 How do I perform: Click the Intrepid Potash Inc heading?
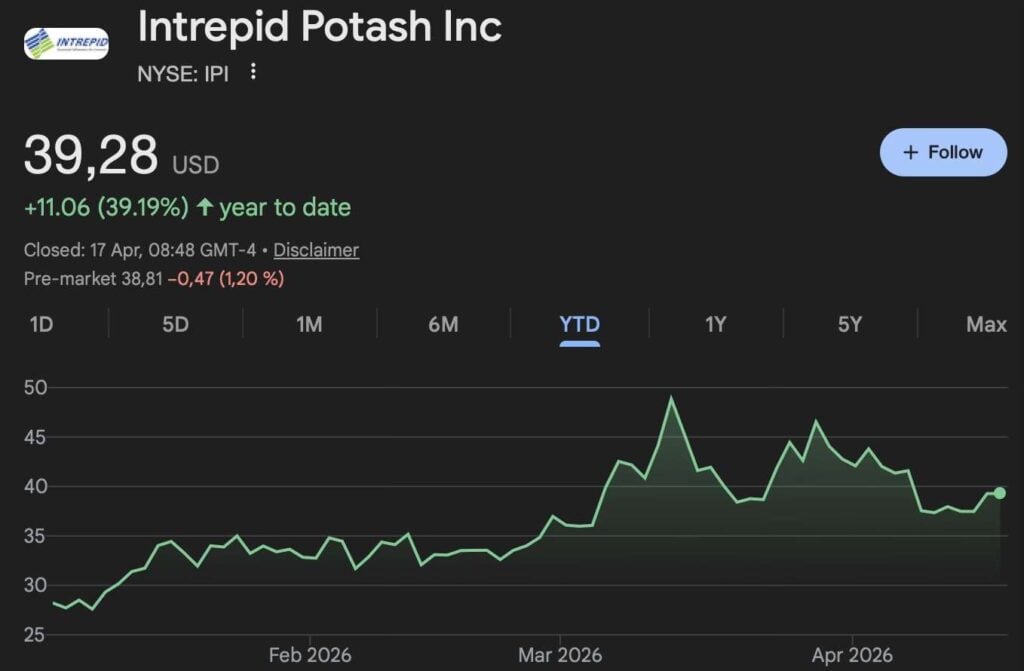(319, 28)
